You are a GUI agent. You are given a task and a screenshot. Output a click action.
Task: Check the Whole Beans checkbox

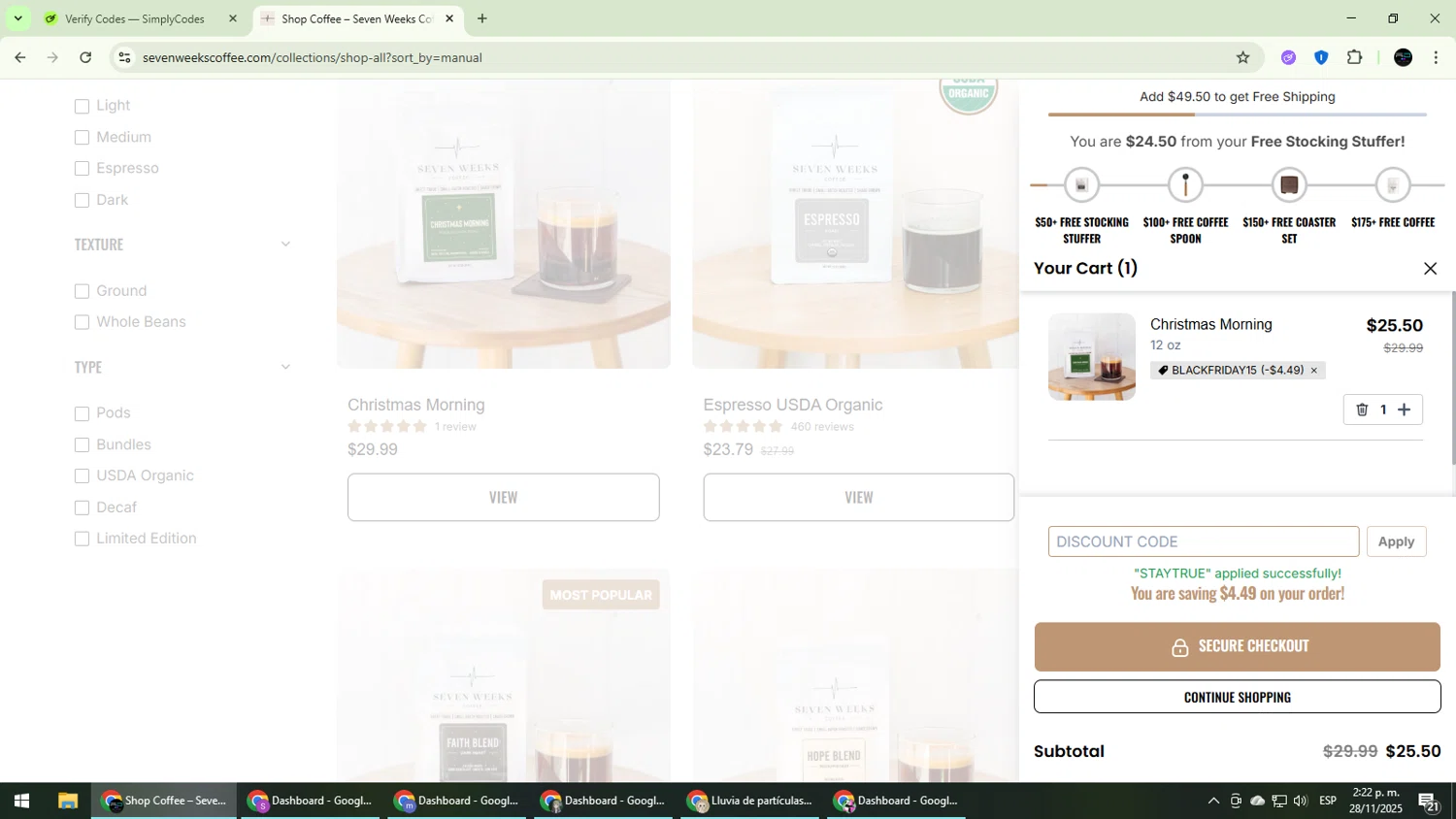[x=82, y=322]
